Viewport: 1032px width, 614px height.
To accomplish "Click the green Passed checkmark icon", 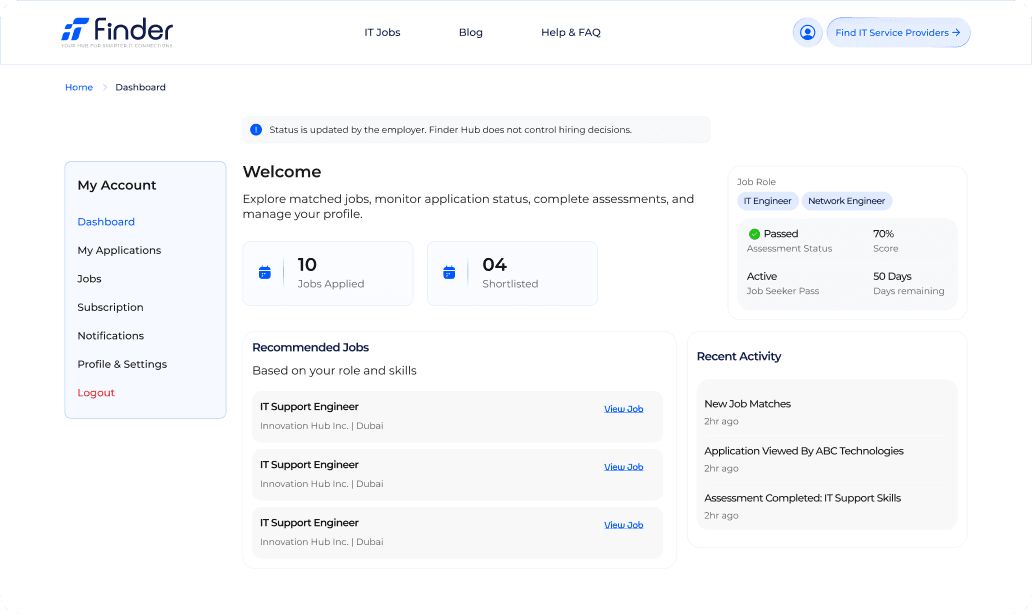I will 754,234.
